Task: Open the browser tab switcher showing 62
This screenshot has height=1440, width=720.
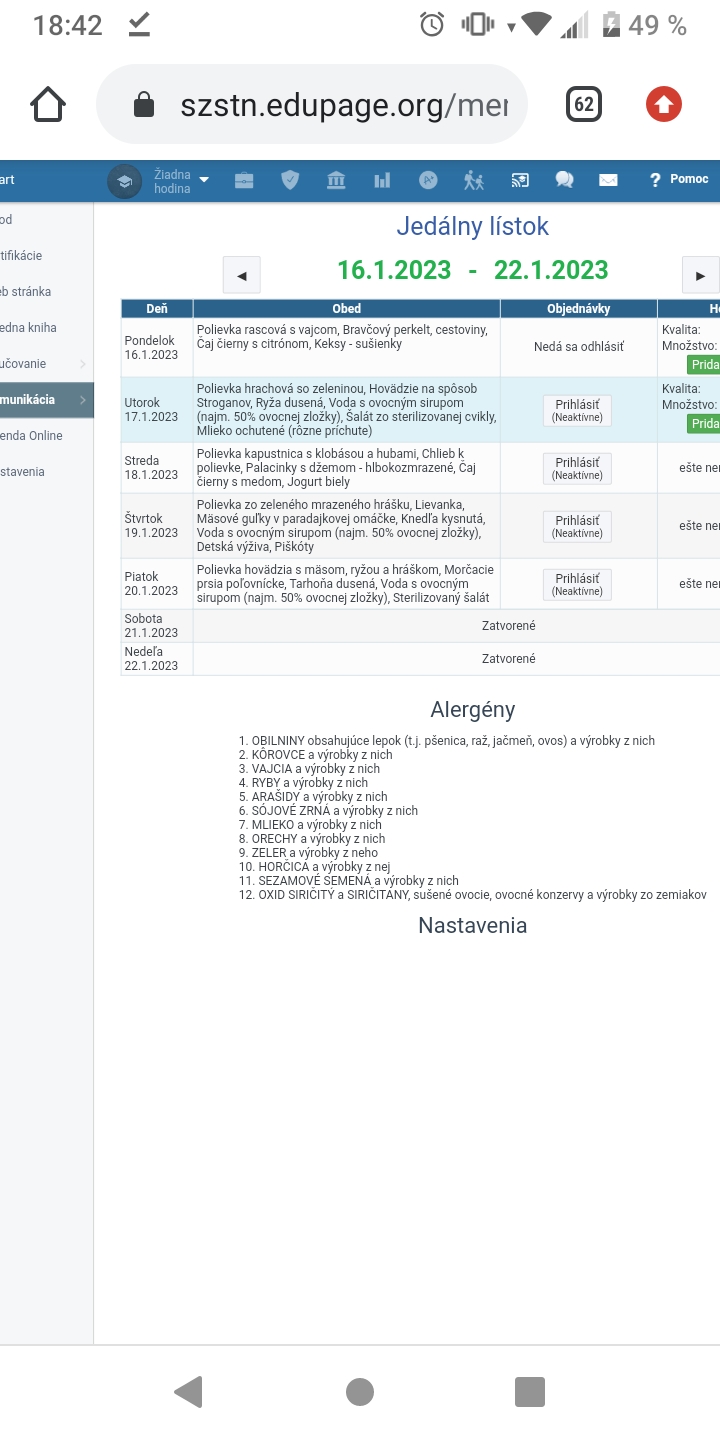Action: click(x=584, y=104)
